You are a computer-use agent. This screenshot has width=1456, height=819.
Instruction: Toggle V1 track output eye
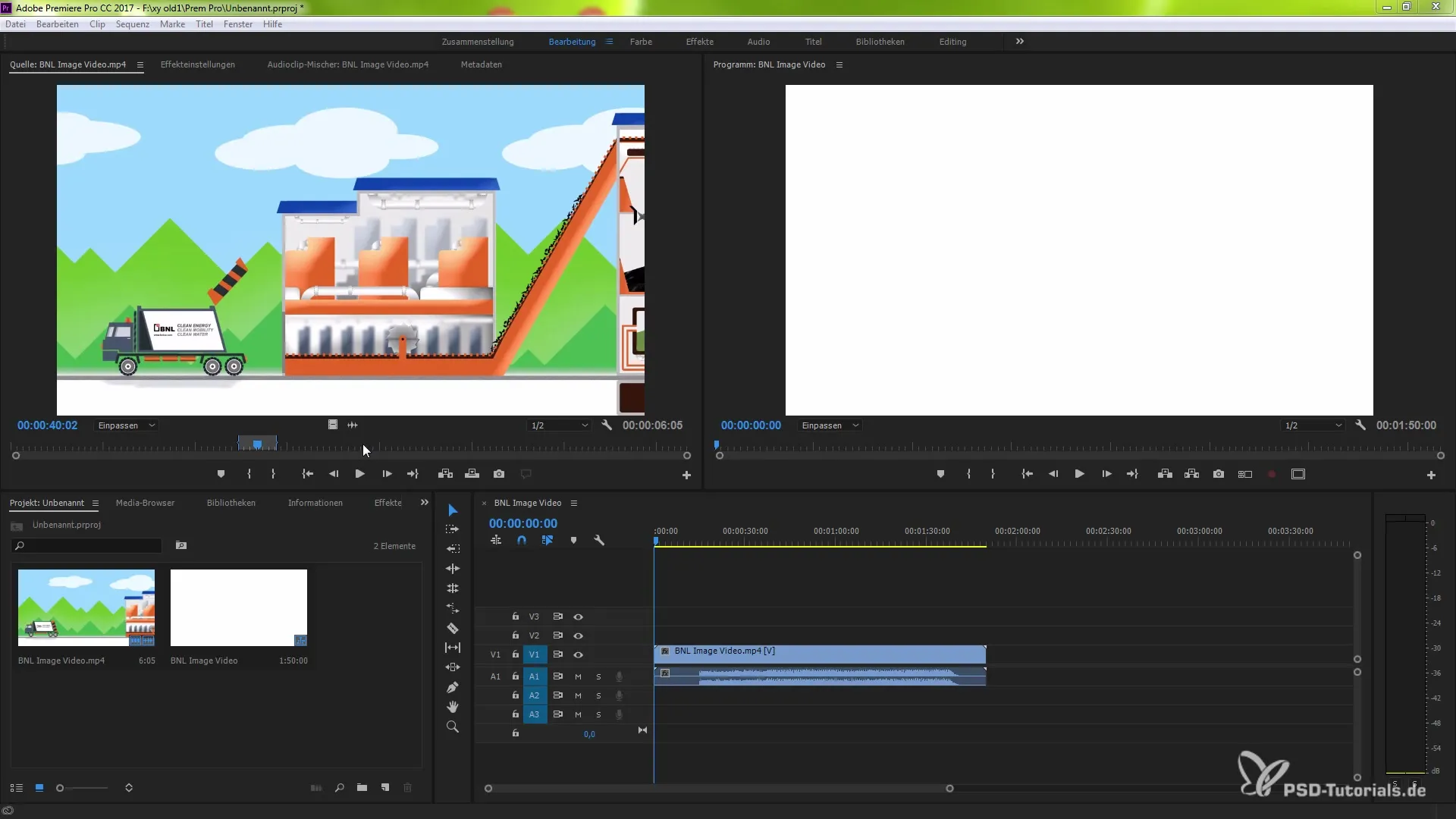pyautogui.click(x=579, y=655)
